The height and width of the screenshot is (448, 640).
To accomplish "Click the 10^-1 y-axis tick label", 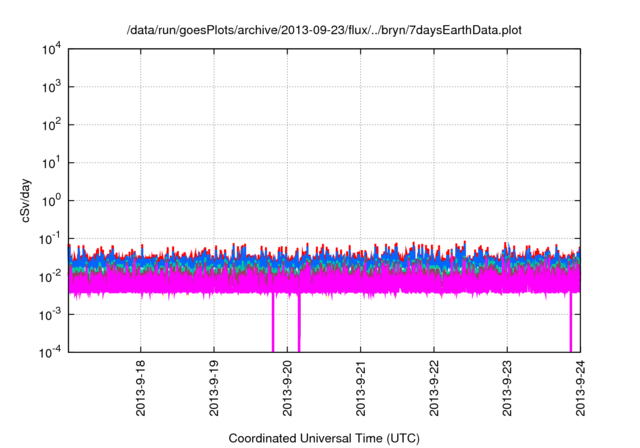I will pyautogui.click(x=50, y=238).
